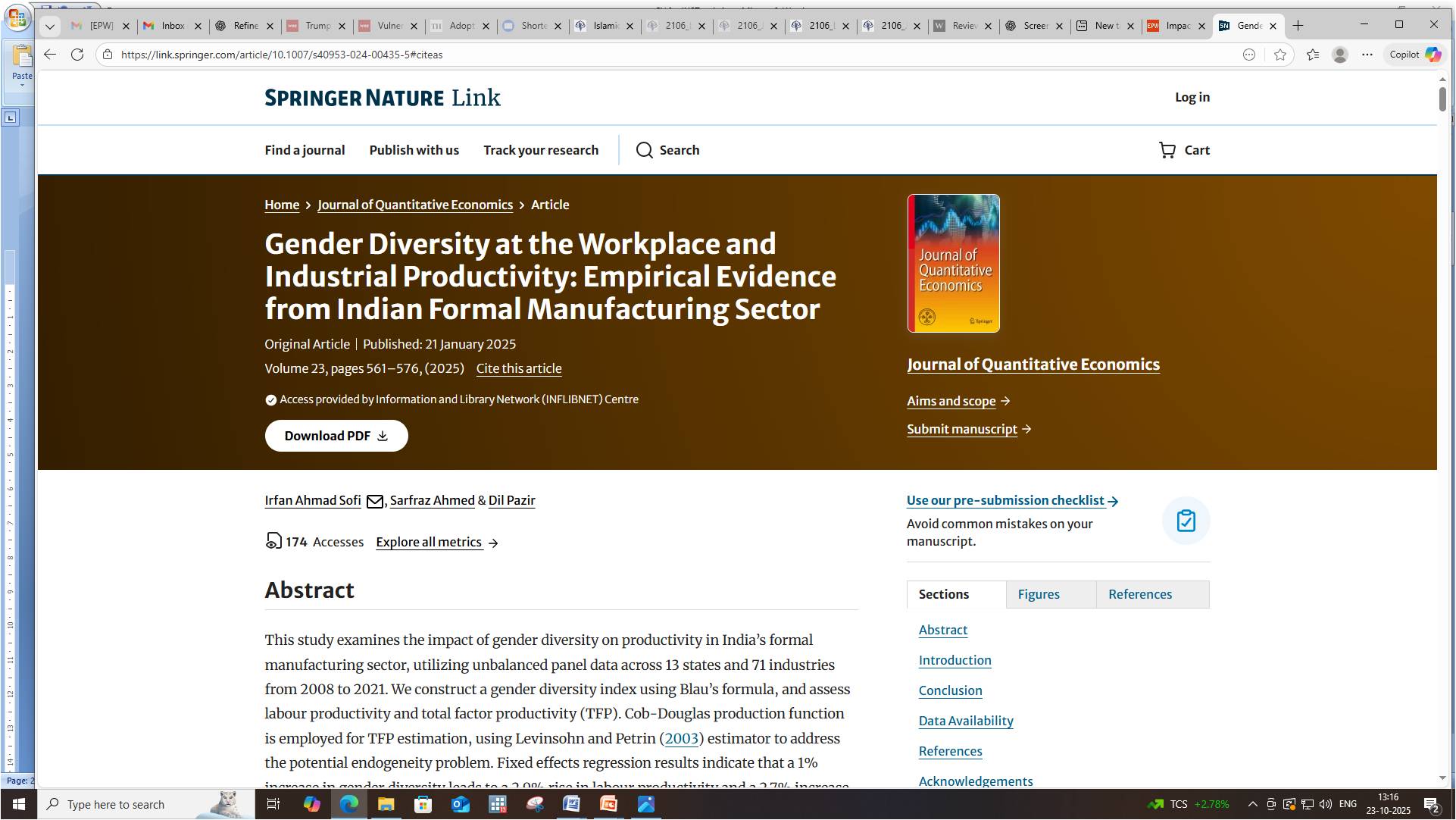The height and width of the screenshot is (820, 1456).
Task: Click the browser back arrow
Action: pos(50,55)
